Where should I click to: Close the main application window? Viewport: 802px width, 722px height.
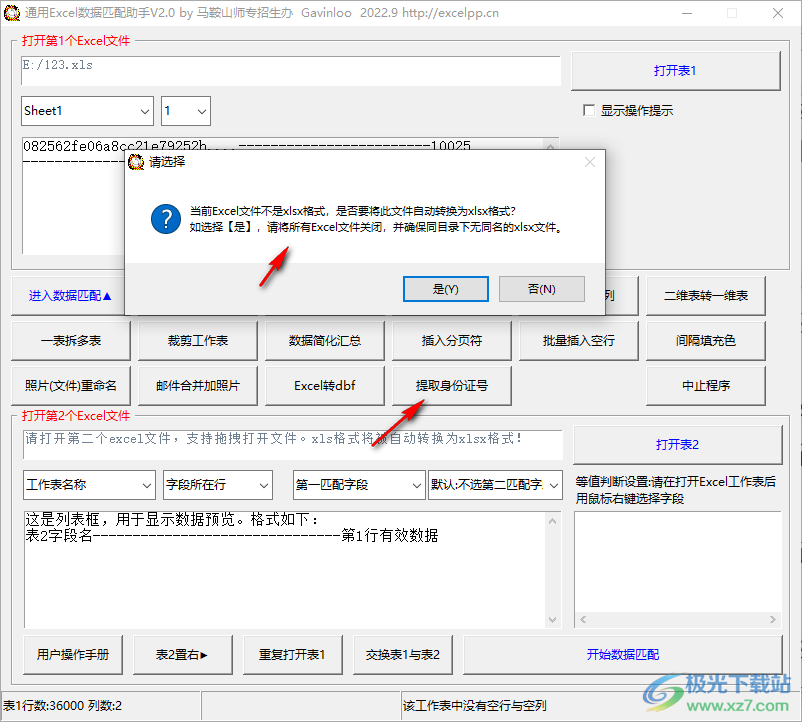tap(778, 13)
